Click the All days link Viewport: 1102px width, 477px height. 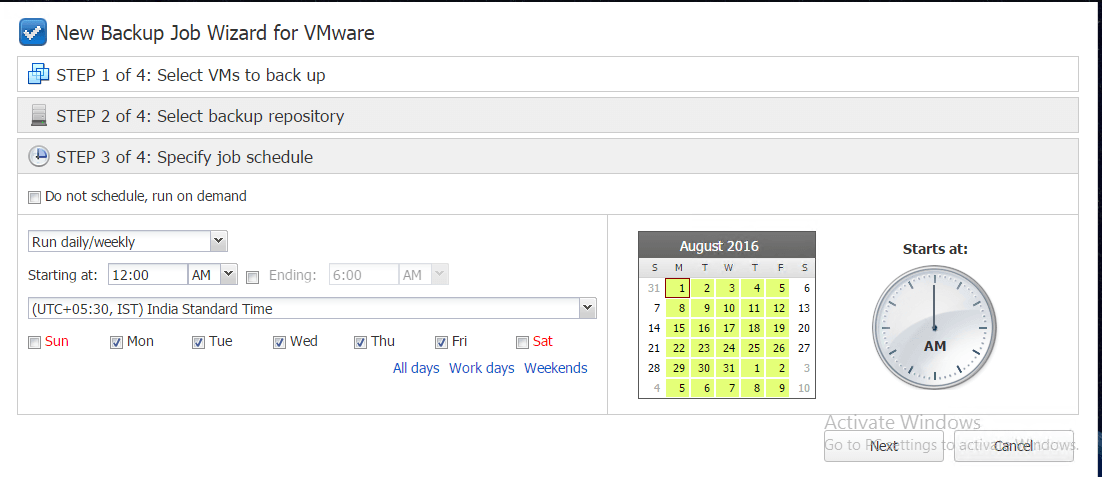[x=416, y=368]
